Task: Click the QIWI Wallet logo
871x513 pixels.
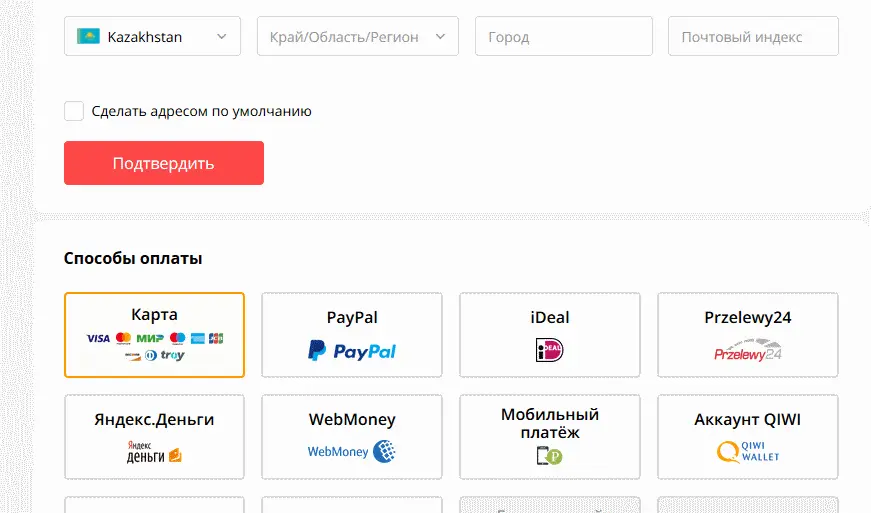Action: click(748, 452)
